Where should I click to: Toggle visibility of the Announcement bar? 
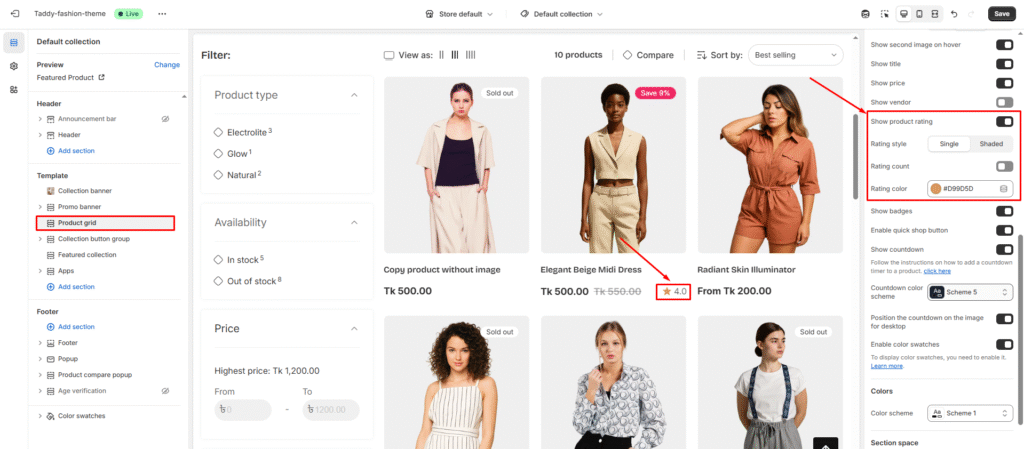click(165, 119)
